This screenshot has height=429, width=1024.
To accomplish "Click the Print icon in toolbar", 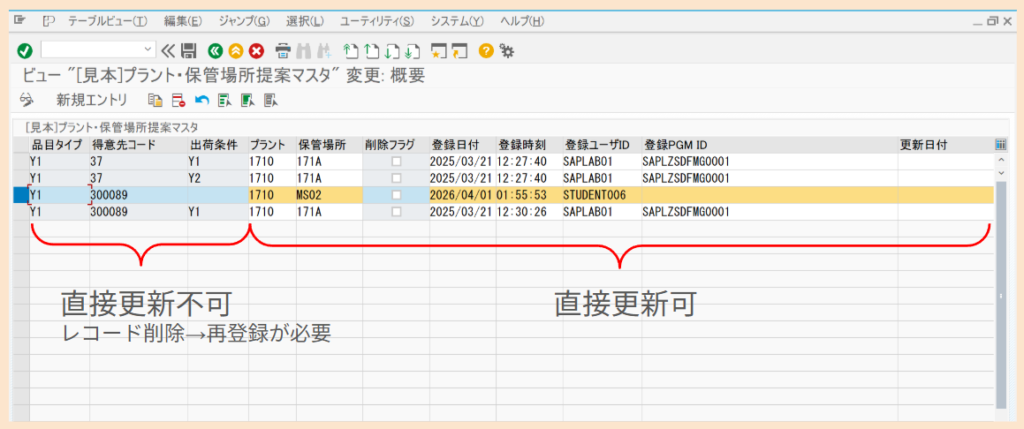I will [x=283, y=50].
